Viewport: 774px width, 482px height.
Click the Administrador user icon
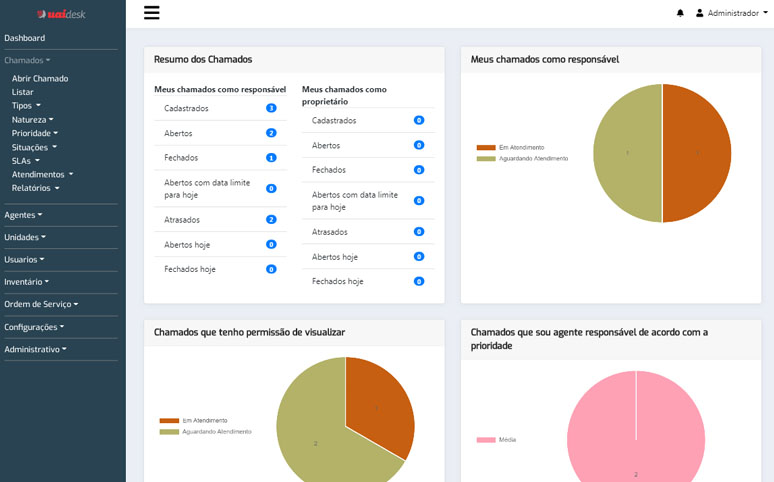(700, 13)
